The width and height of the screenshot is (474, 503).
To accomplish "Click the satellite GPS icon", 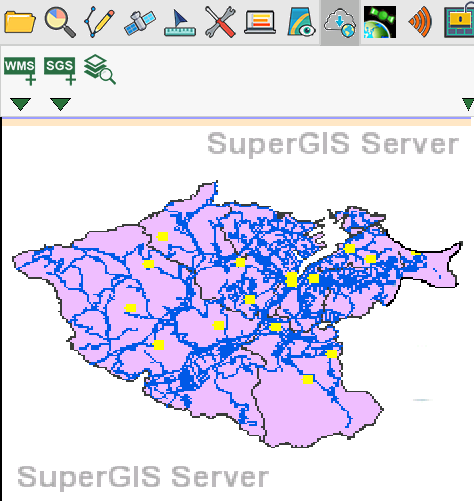I will [x=140, y=22].
